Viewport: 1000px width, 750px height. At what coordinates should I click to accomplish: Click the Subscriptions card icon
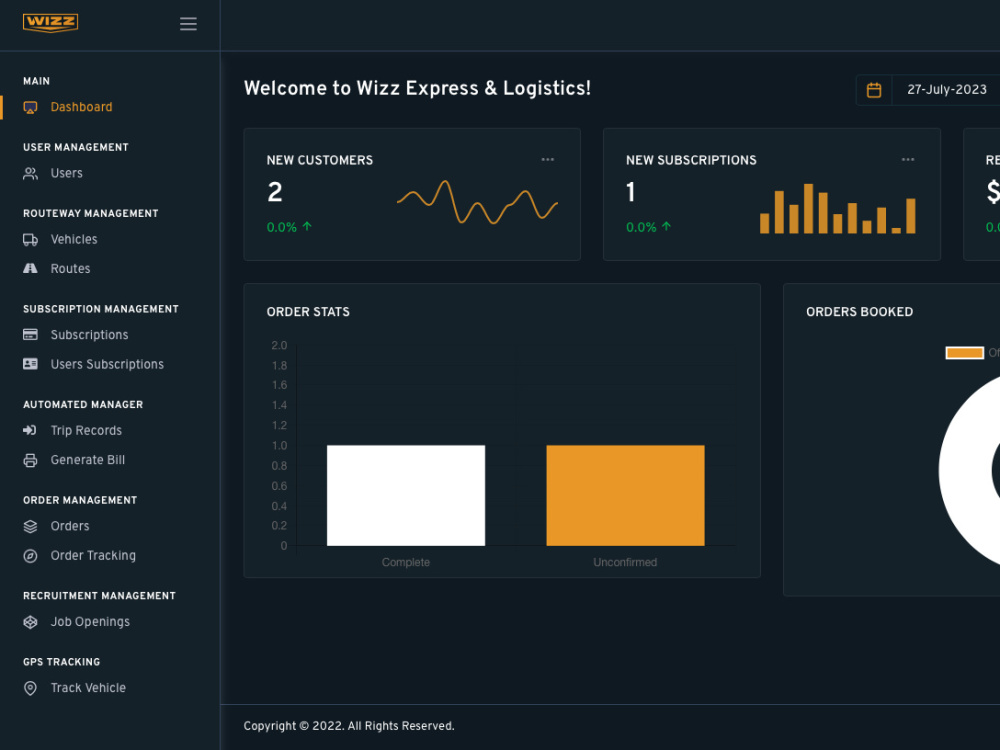coord(30,335)
